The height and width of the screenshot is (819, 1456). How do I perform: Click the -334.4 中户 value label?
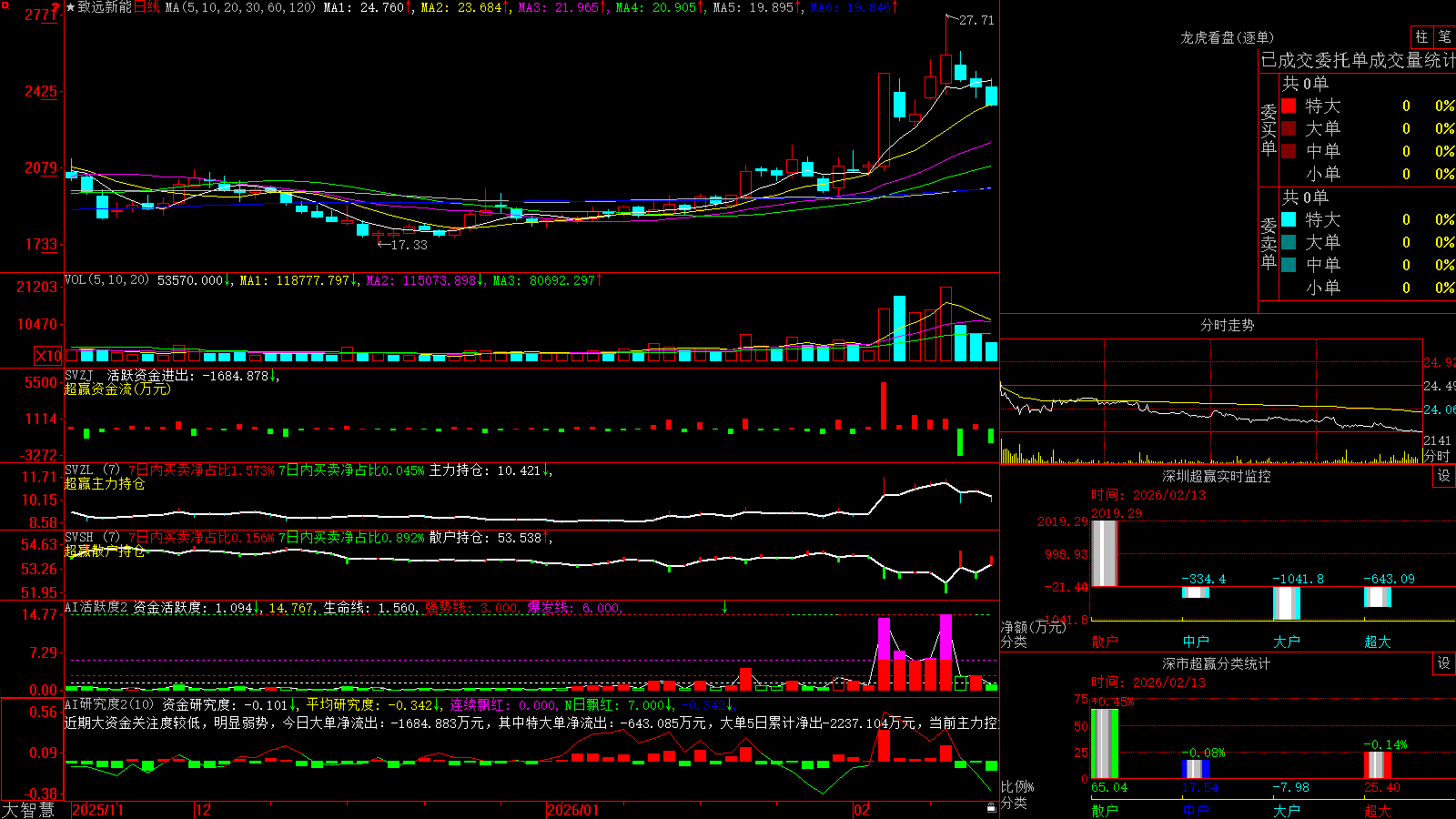click(x=1204, y=579)
